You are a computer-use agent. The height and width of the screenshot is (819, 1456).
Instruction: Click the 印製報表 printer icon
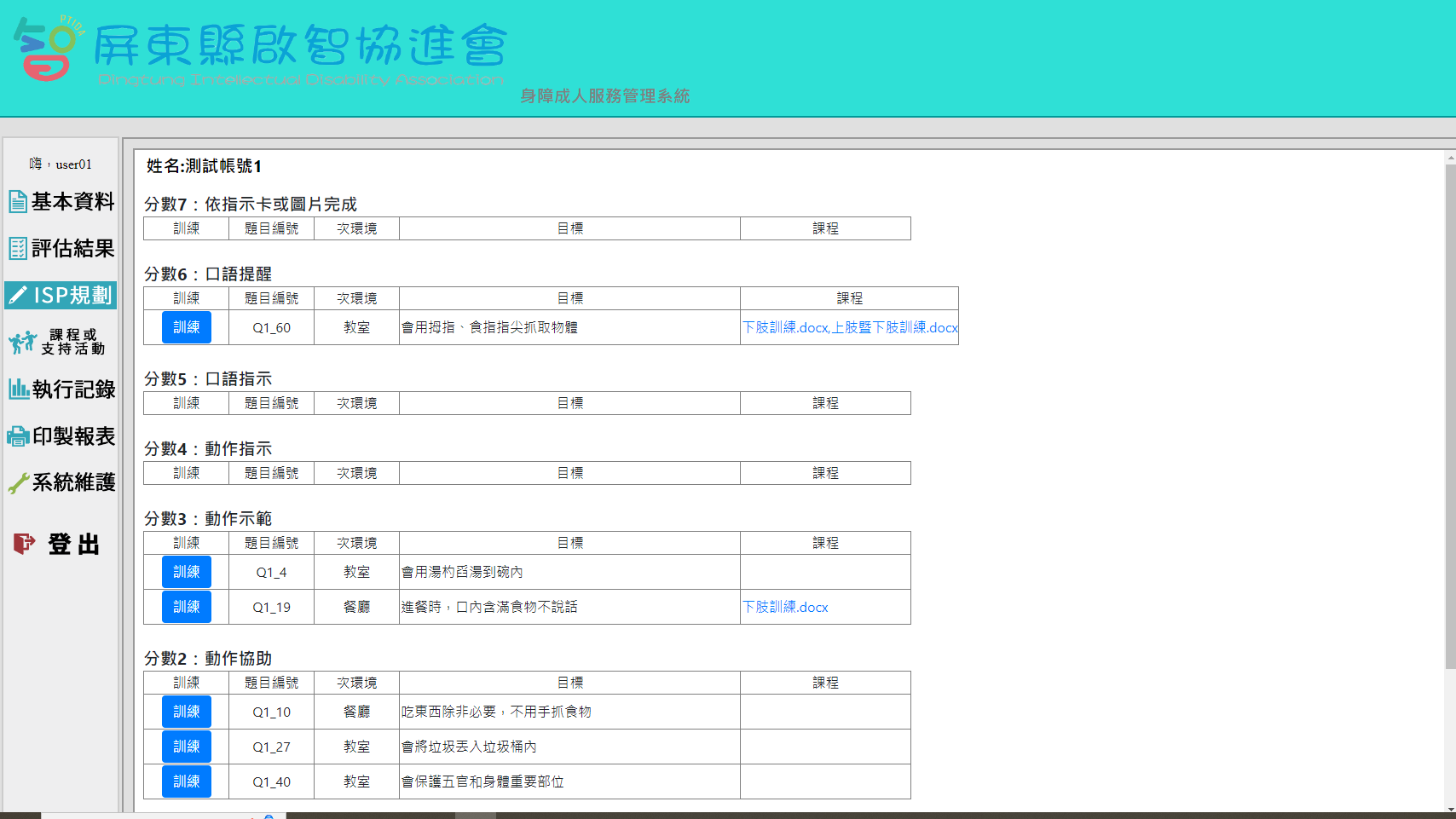coord(18,436)
